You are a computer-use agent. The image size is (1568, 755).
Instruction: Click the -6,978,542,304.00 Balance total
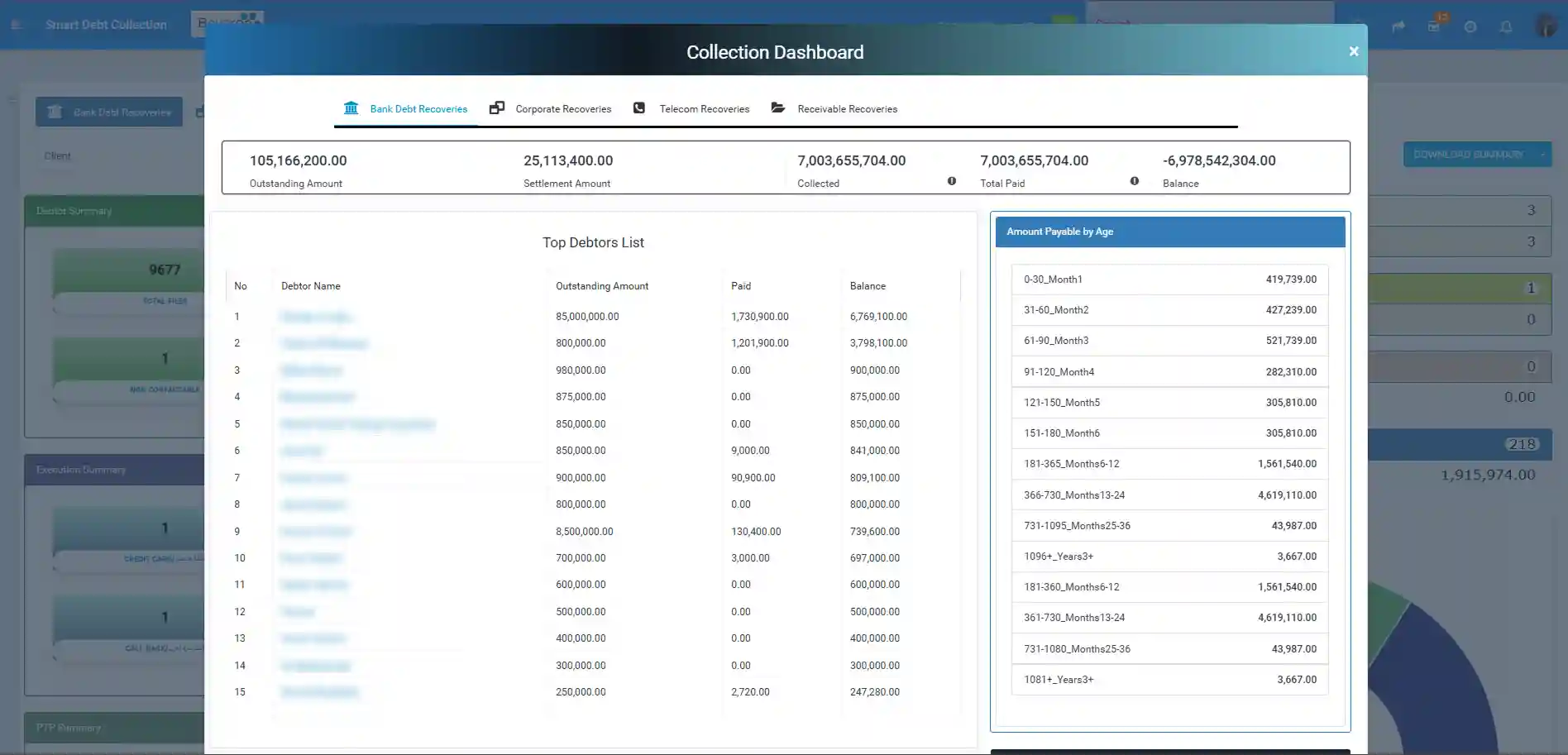(1219, 160)
